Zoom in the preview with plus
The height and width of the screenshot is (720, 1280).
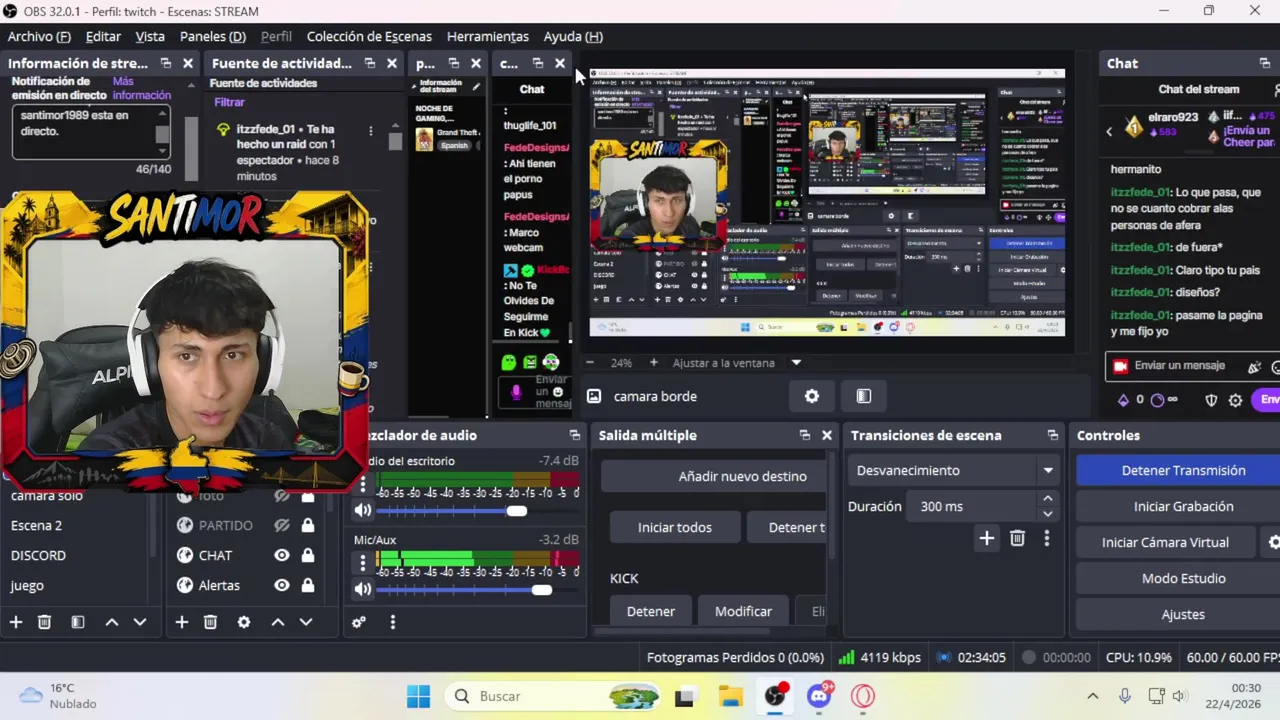(654, 363)
